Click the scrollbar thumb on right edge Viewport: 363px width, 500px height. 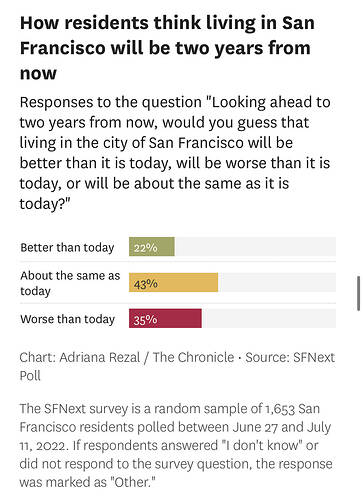[x=358, y=293]
